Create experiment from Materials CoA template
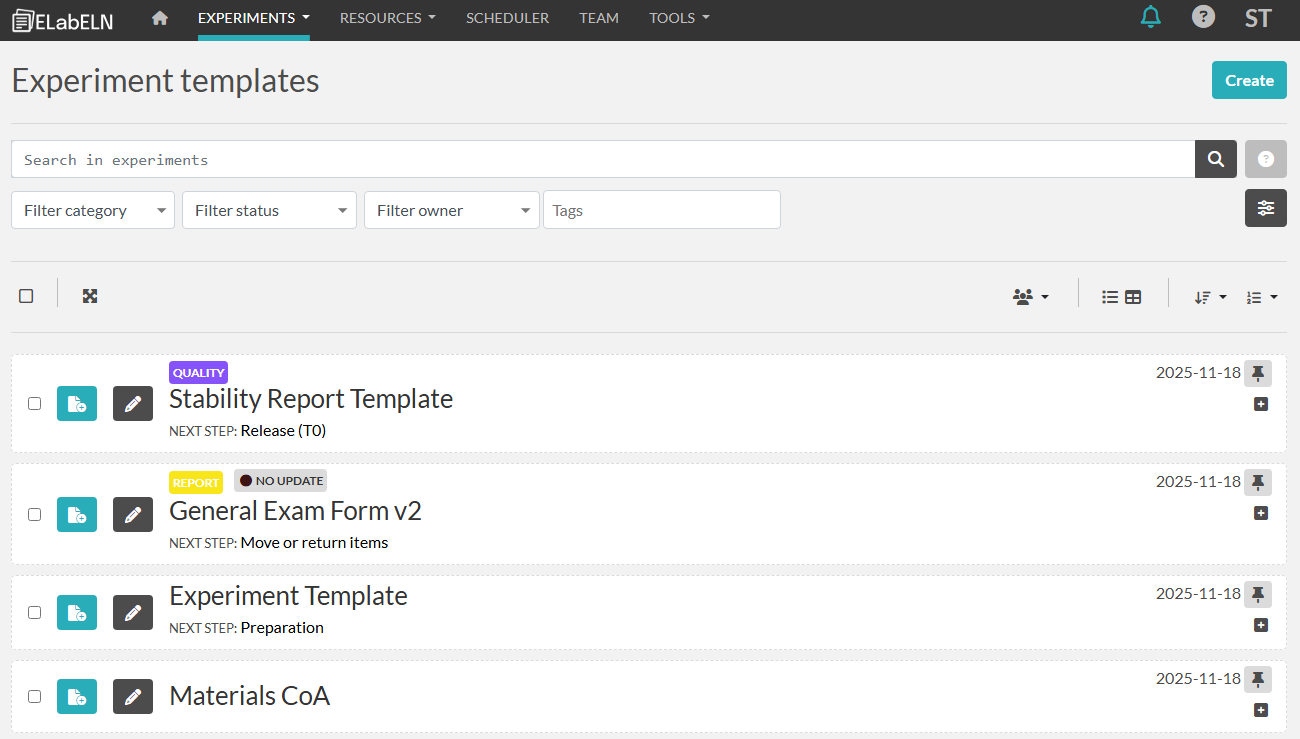This screenshot has height=739, width=1300. (x=77, y=696)
